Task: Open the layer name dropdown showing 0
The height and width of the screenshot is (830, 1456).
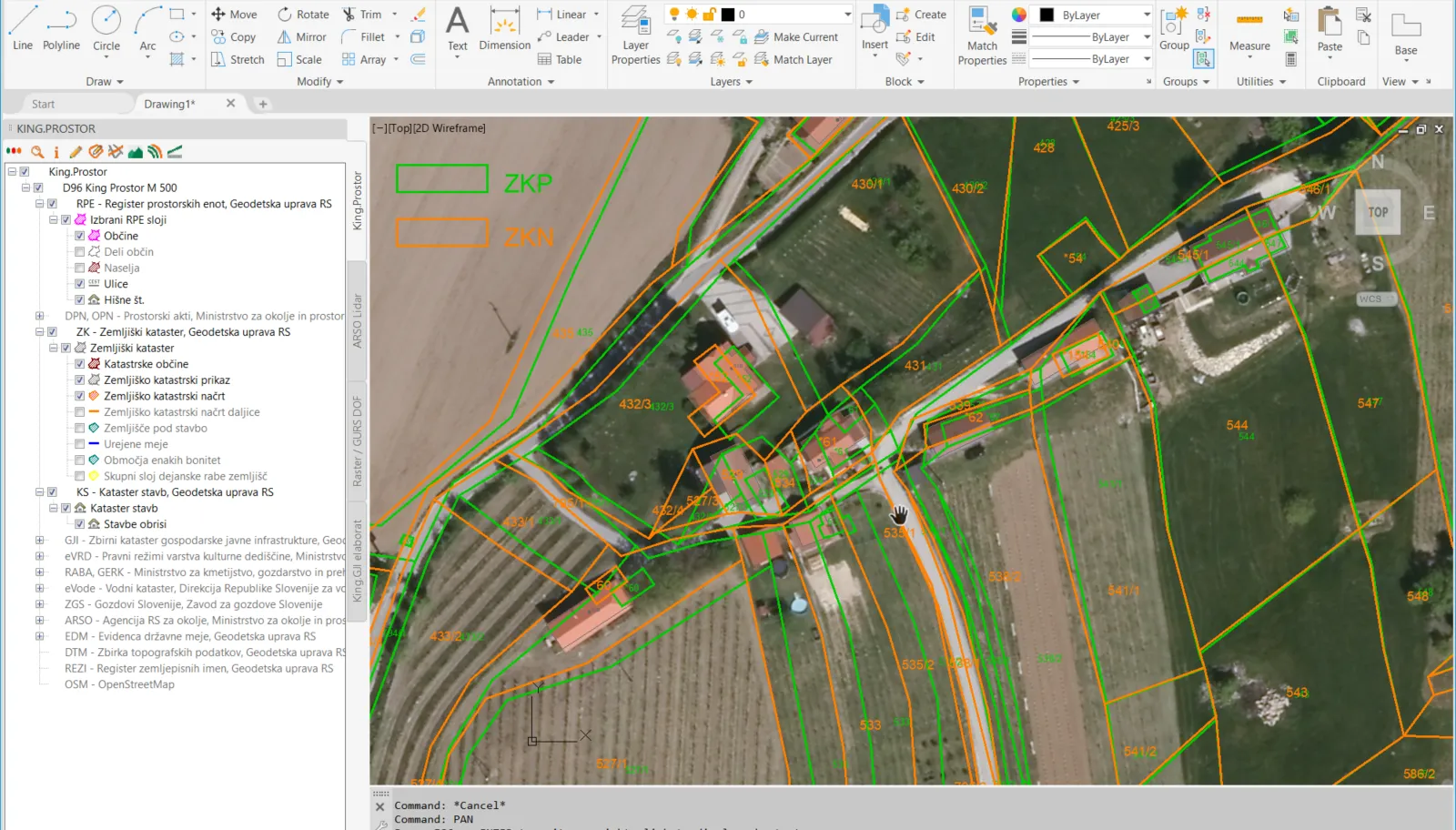Action: click(847, 15)
